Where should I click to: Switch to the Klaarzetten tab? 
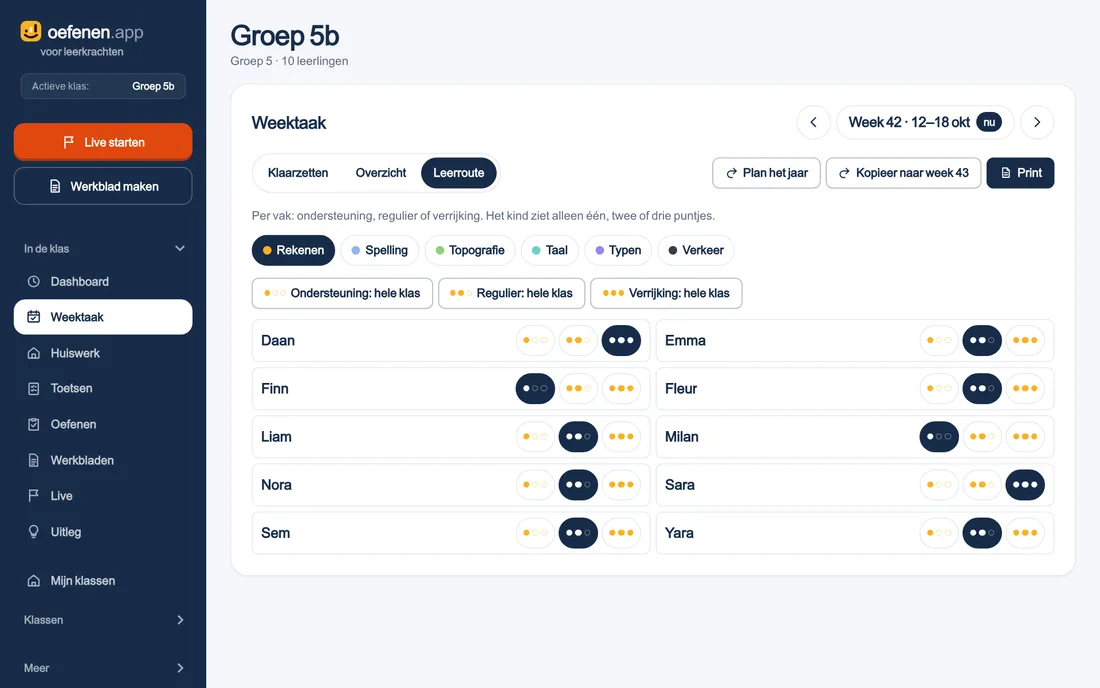297,173
